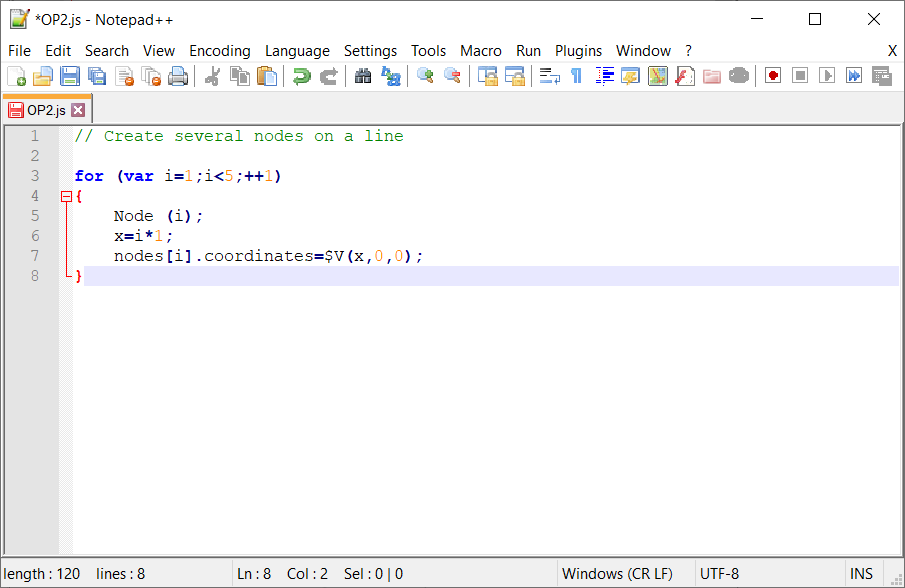Open the Macro menu
Screen dimensions: 905x588
pos(481,50)
